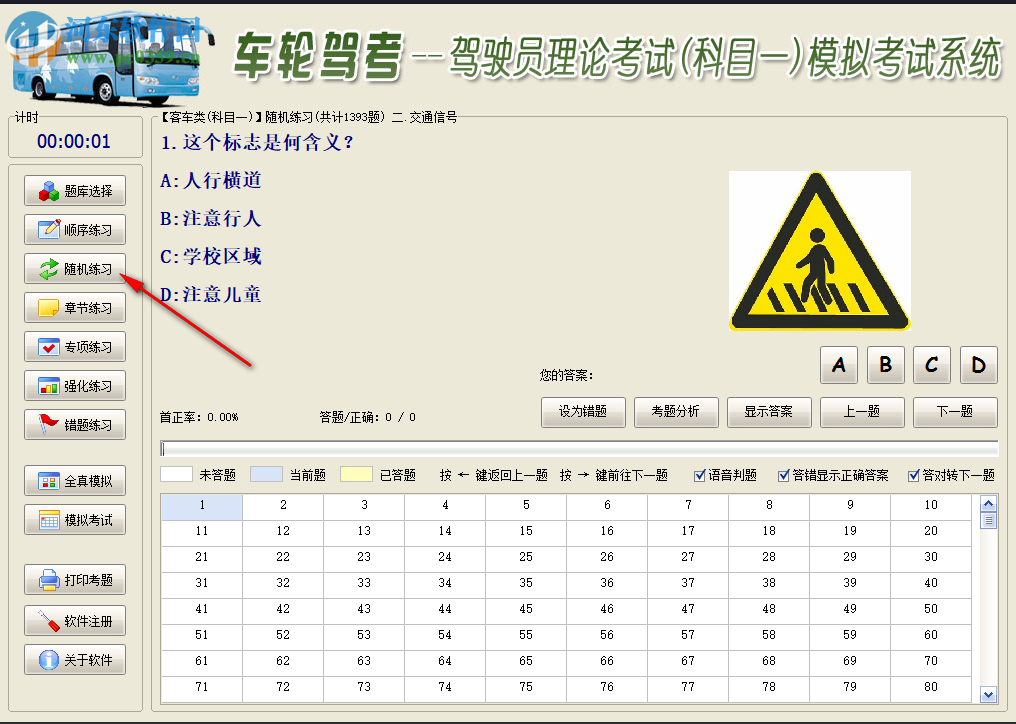The height and width of the screenshot is (724, 1016).
Task: Open the 题库选择 question bank selector
Action: point(75,190)
